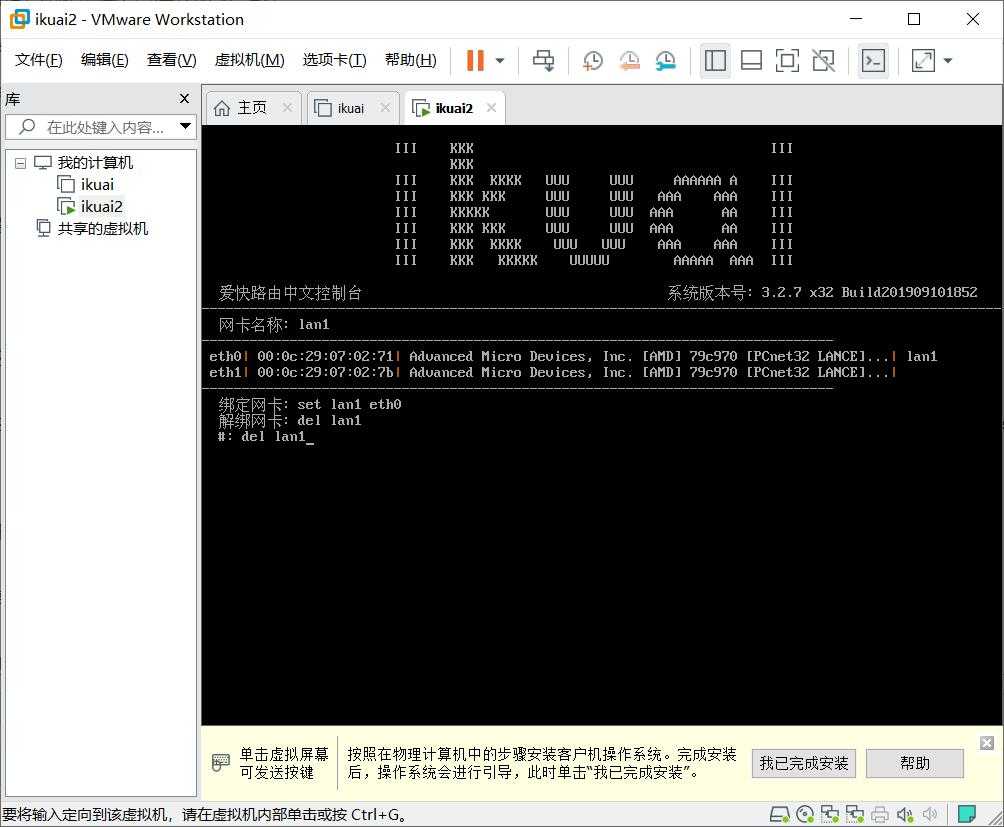This screenshot has height=827, width=1004.
Task: Click the greyed-out speaker status icon
Action: 929,815
